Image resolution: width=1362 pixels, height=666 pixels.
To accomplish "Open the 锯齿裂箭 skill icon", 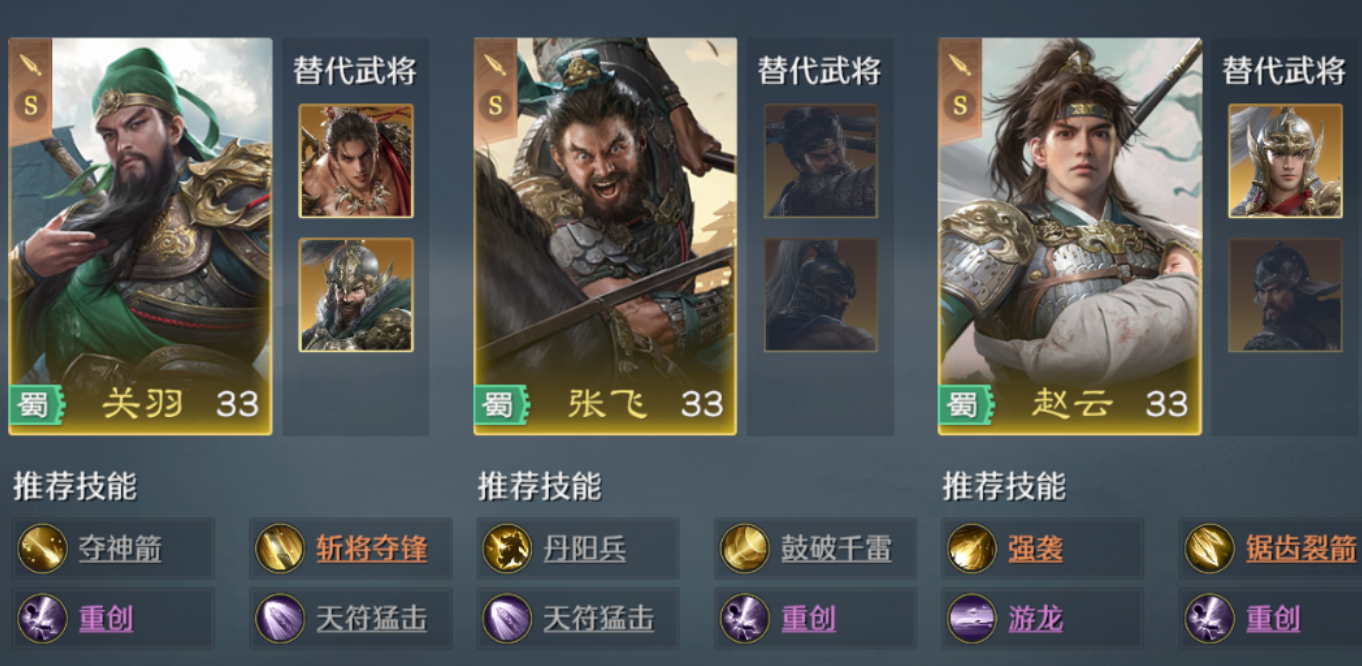I will click(x=1209, y=549).
